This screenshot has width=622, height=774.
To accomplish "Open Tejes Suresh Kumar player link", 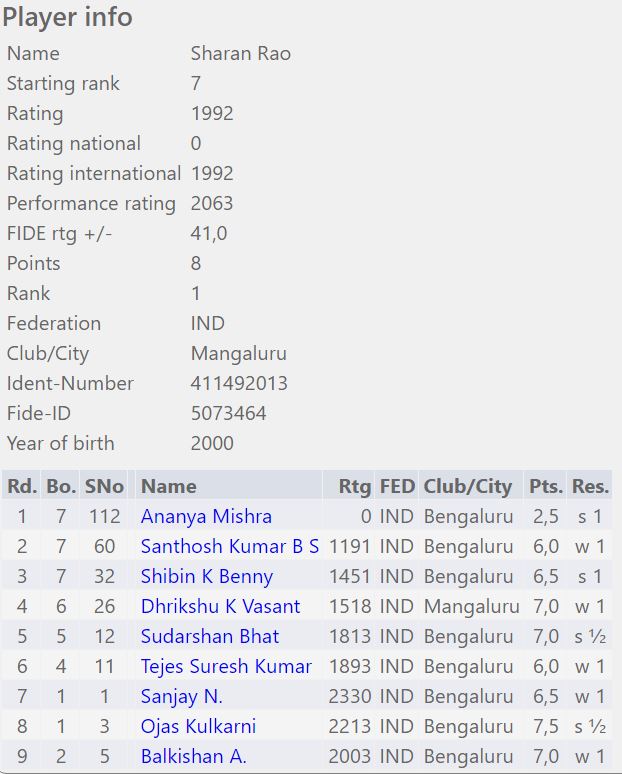I will (226, 667).
